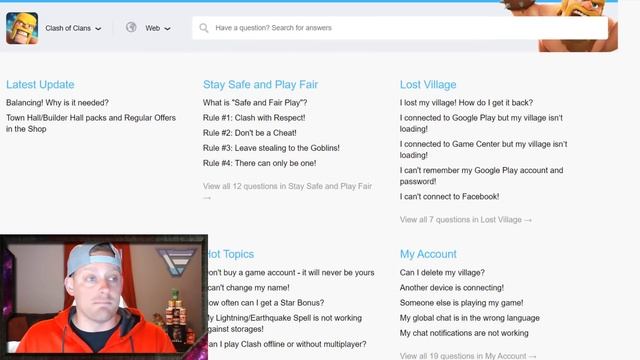The height and width of the screenshot is (360, 640).
Task: Open 'Don't buy a game account' article
Action: 291,273
